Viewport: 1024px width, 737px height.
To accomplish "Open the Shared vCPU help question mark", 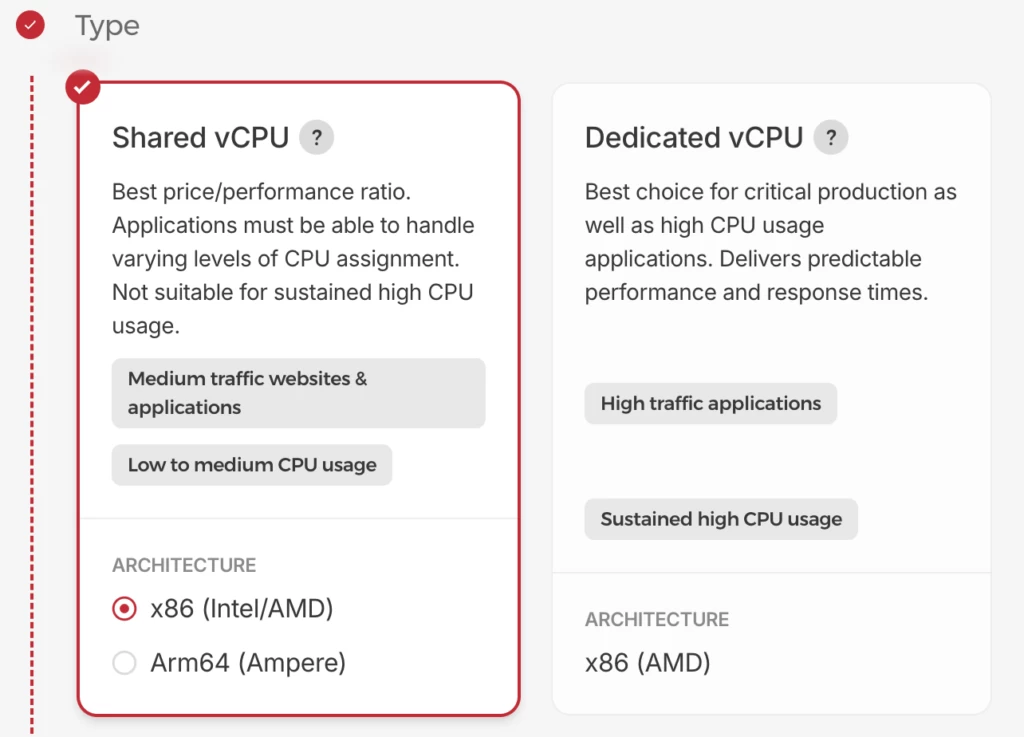I will coord(317,138).
